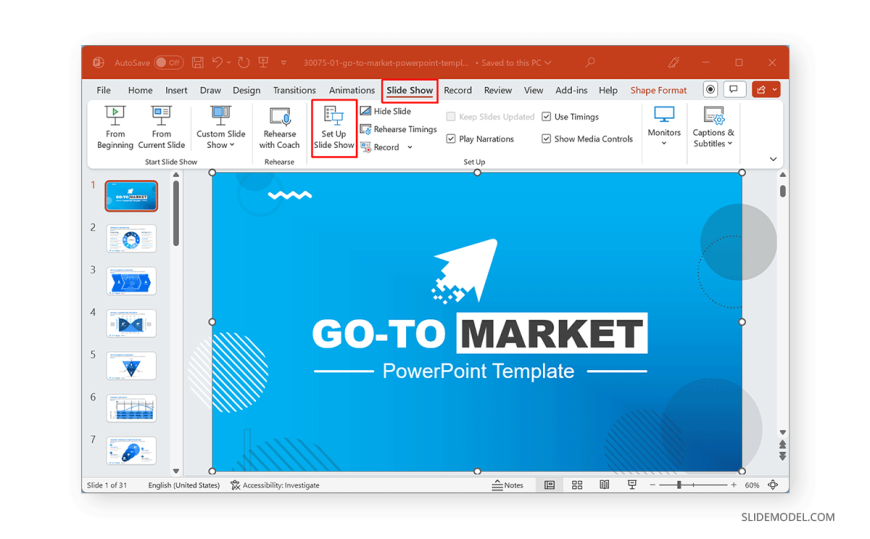Switch to the Review tab
The image size is (870, 539).
498,90
